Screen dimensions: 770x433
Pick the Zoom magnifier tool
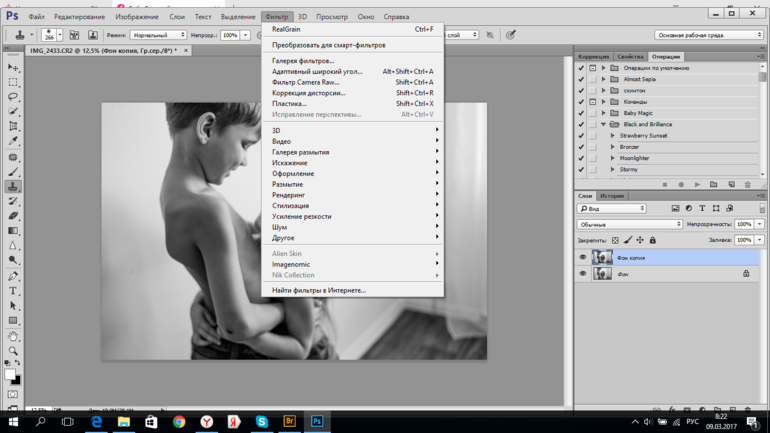click(x=13, y=351)
